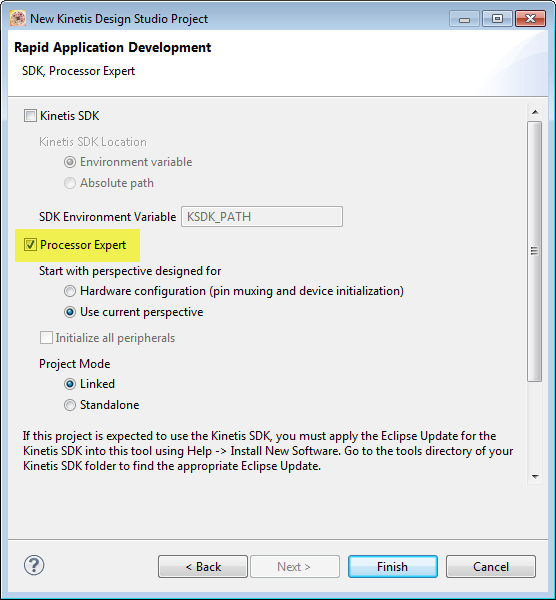Click the scrollbar down arrow
The image size is (556, 600).
click(535, 477)
